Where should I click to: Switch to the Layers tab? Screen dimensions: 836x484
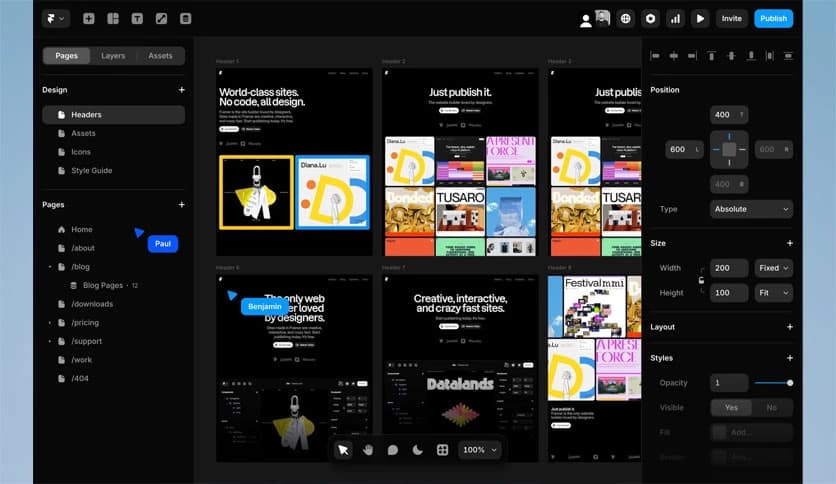(113, 55)
